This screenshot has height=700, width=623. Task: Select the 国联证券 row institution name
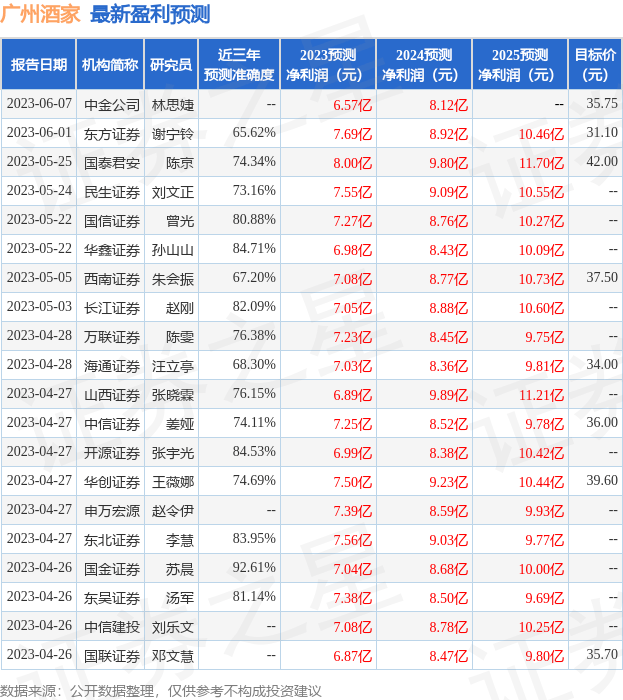click(111, 655)
